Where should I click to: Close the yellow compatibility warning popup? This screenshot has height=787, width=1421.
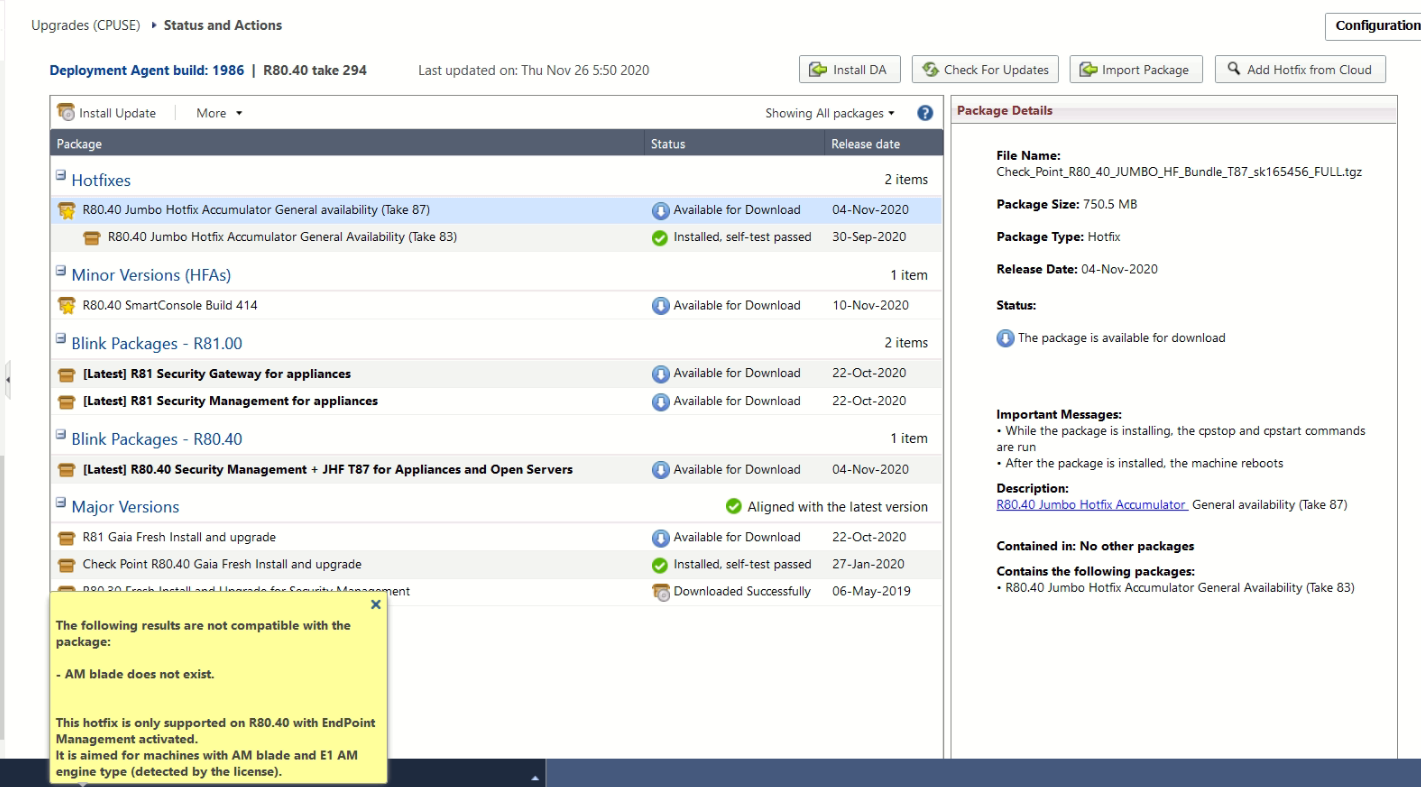375,604
